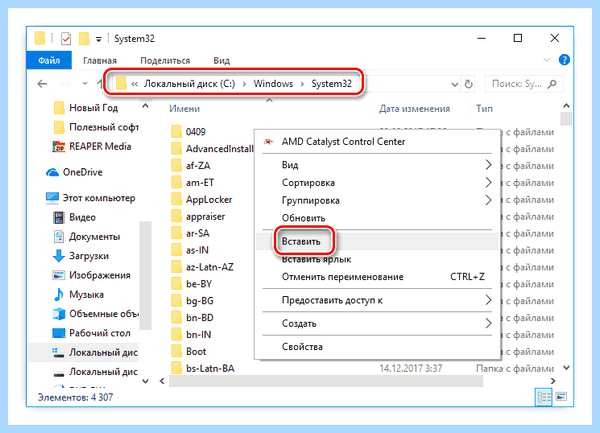Viewport: 600px width, 433px height.
Task: Open the address bar history dropdown
Action: tap(454, 84)
